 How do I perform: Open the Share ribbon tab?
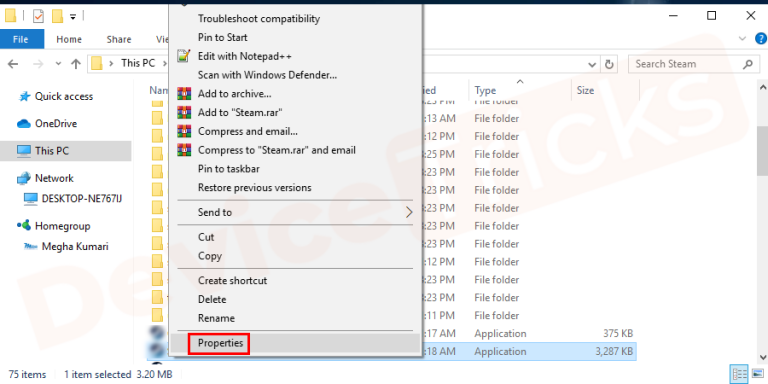[119, 39]
